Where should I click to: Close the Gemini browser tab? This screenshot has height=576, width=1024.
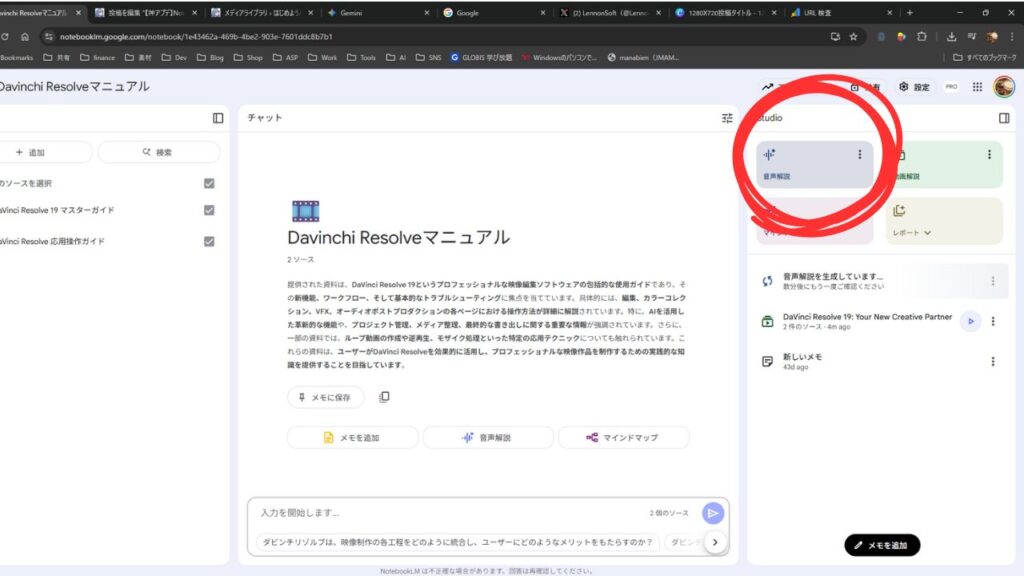coord(426,12)
